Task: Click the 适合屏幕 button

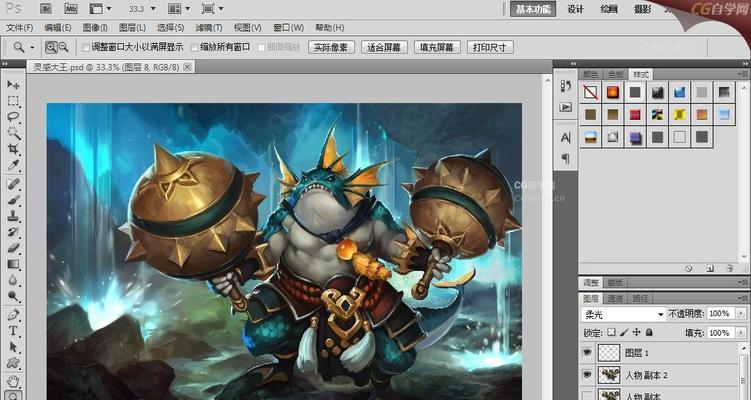Action: coord(384,47)
